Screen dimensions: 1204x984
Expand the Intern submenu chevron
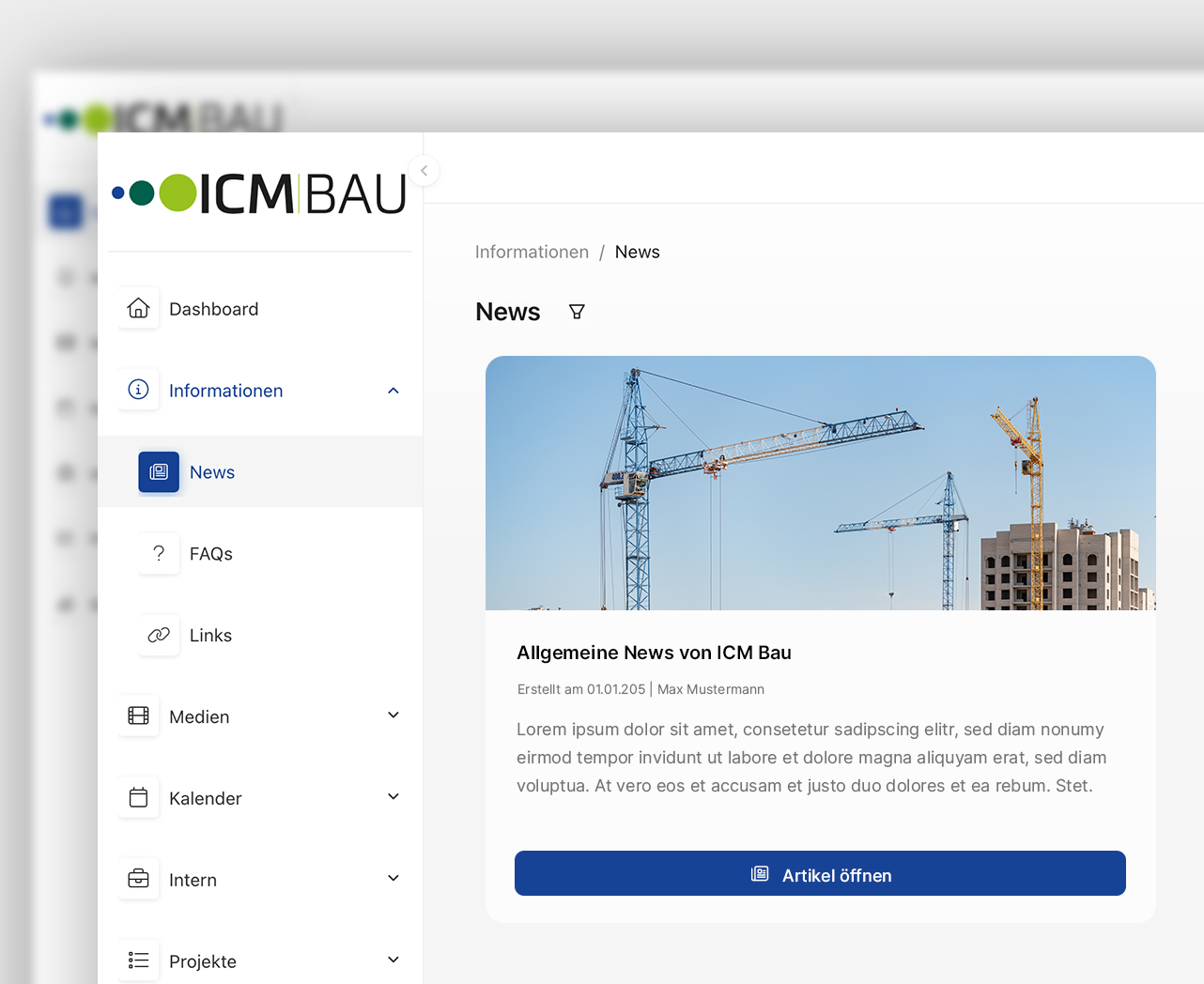click(x=394, y=879)
